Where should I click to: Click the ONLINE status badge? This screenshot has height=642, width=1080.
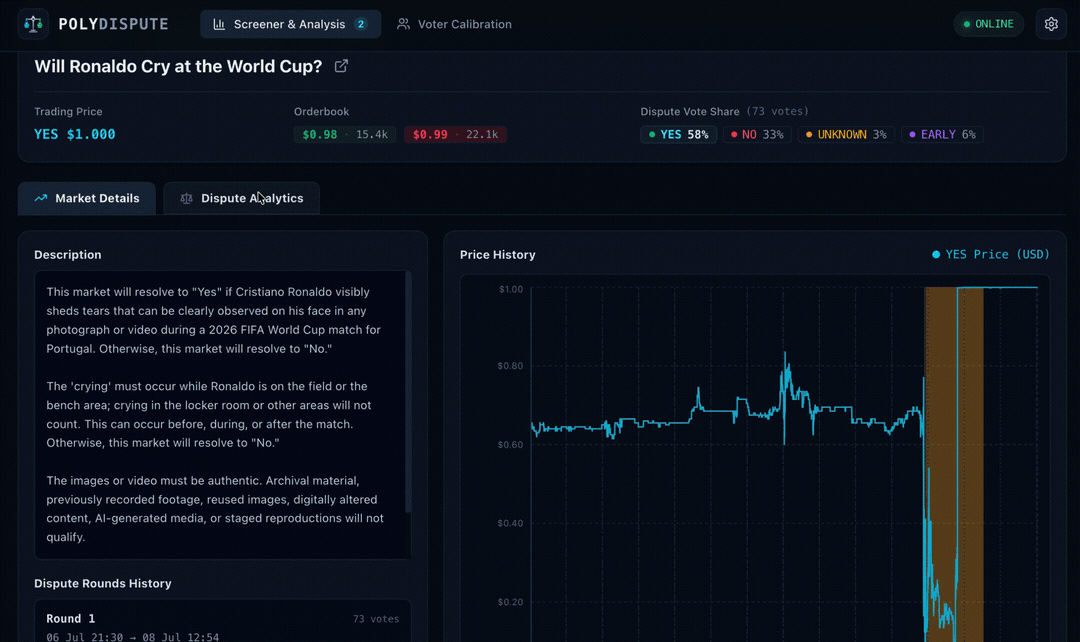click(x=988, y=24)
